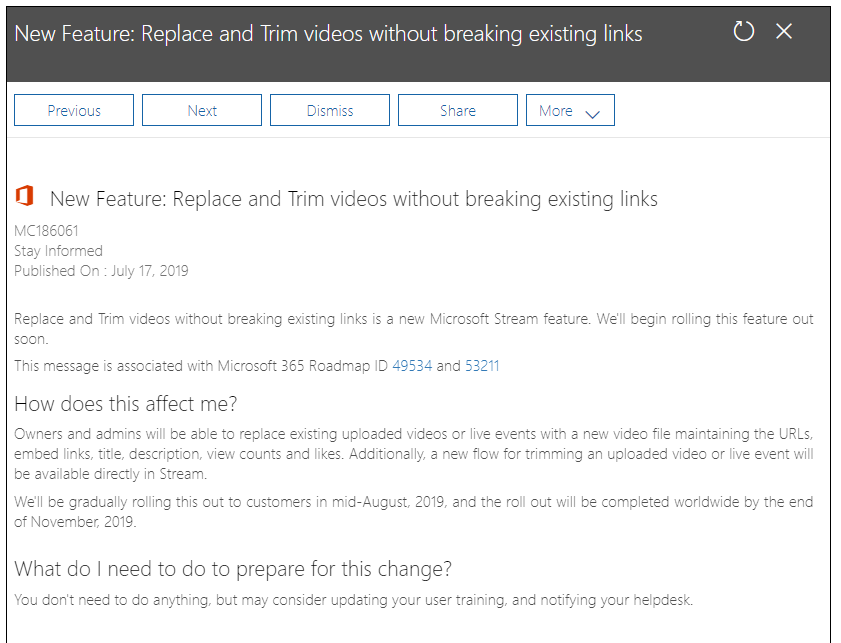Click the refresh icon in the dark banner

(743, 31)
